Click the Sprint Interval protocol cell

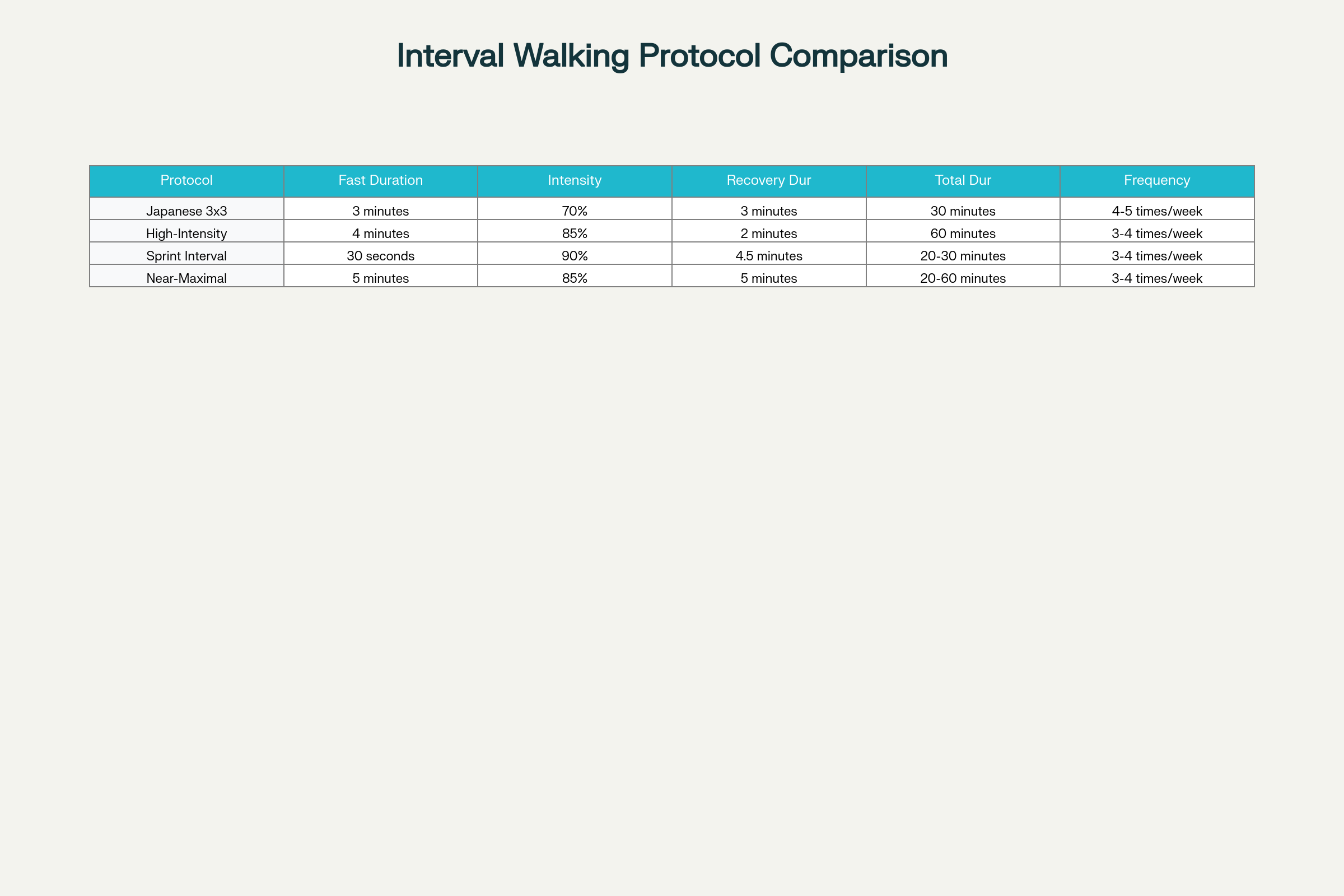click(186, 255)
